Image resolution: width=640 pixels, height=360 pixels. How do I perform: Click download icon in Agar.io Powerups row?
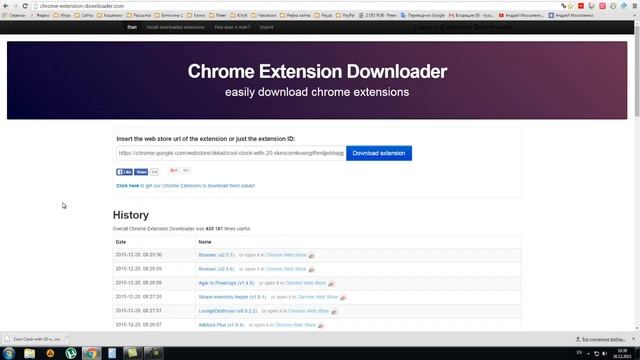pyautogui.click(x=331, y=283)
